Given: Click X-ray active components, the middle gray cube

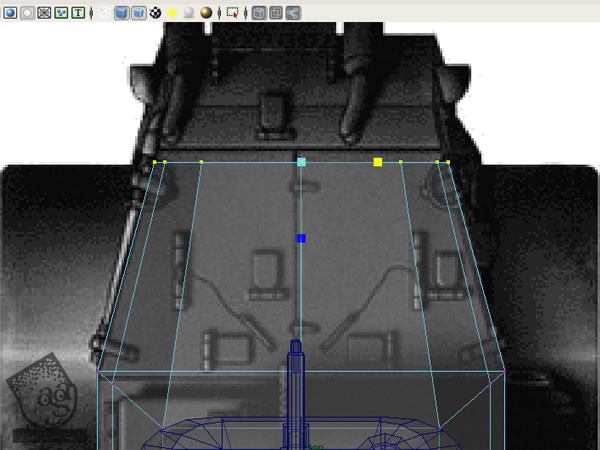Looking at the screenshot, I should pyautogui.click(x=275, y=12).
